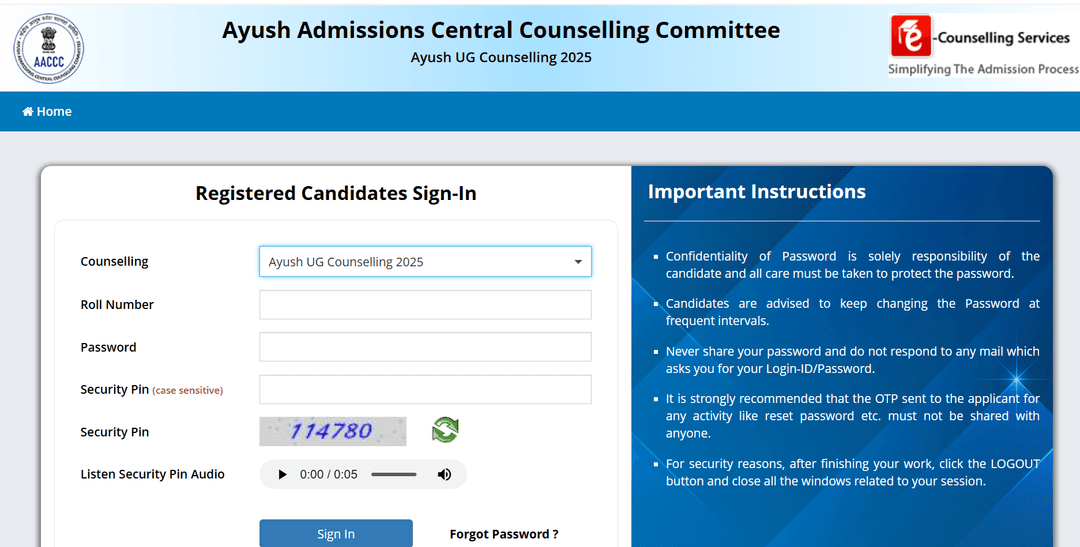Click the AACCC emblem logo
Screen dimensions: 1080x547
[x=49, y=48]
